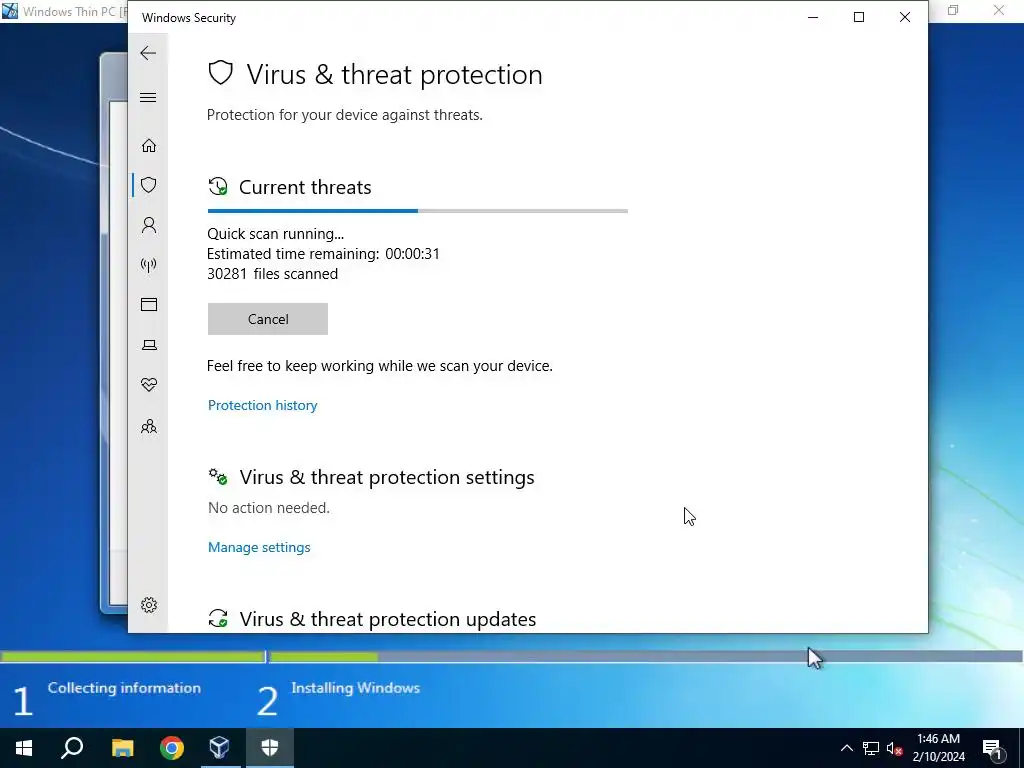Click the Virus & threat protection settings icon
The width and height of the screenshot is (1024, 768).
pos(218,477)
